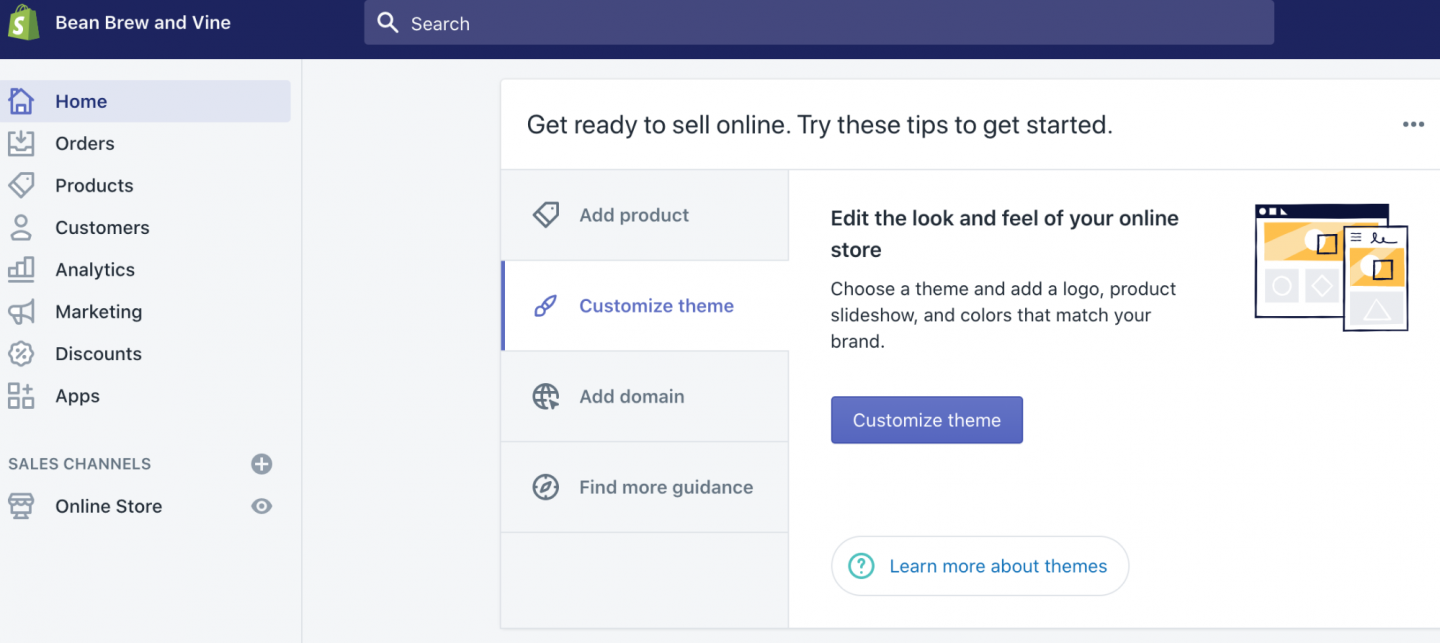Click the theme illustration thumbnail

coord(1331,267)
